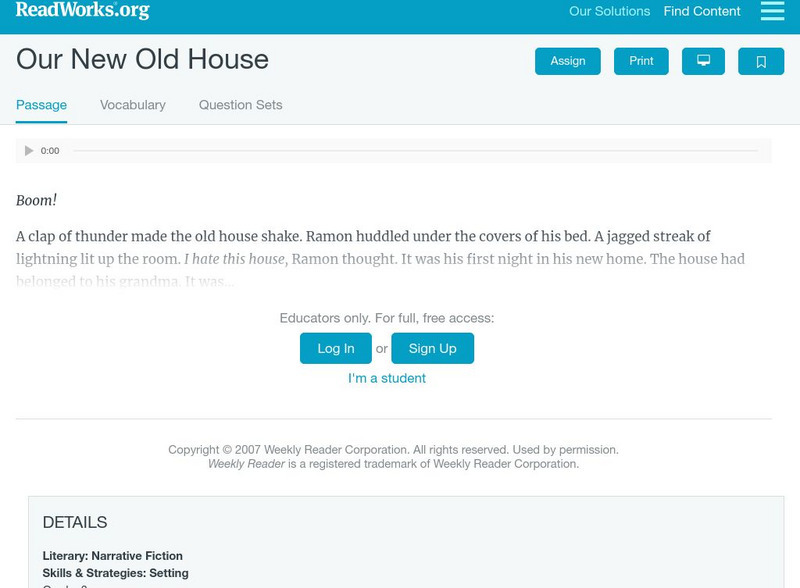Viewport: 800px width, 588px height.
Task: Click the play triangle on the audio player
Action: click(x=28, y=150)
